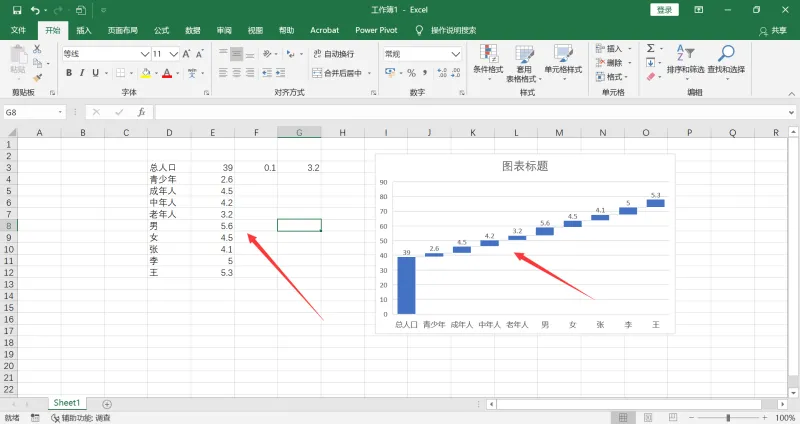
Task: Click the Undo arrow icon
Action: 35,10
